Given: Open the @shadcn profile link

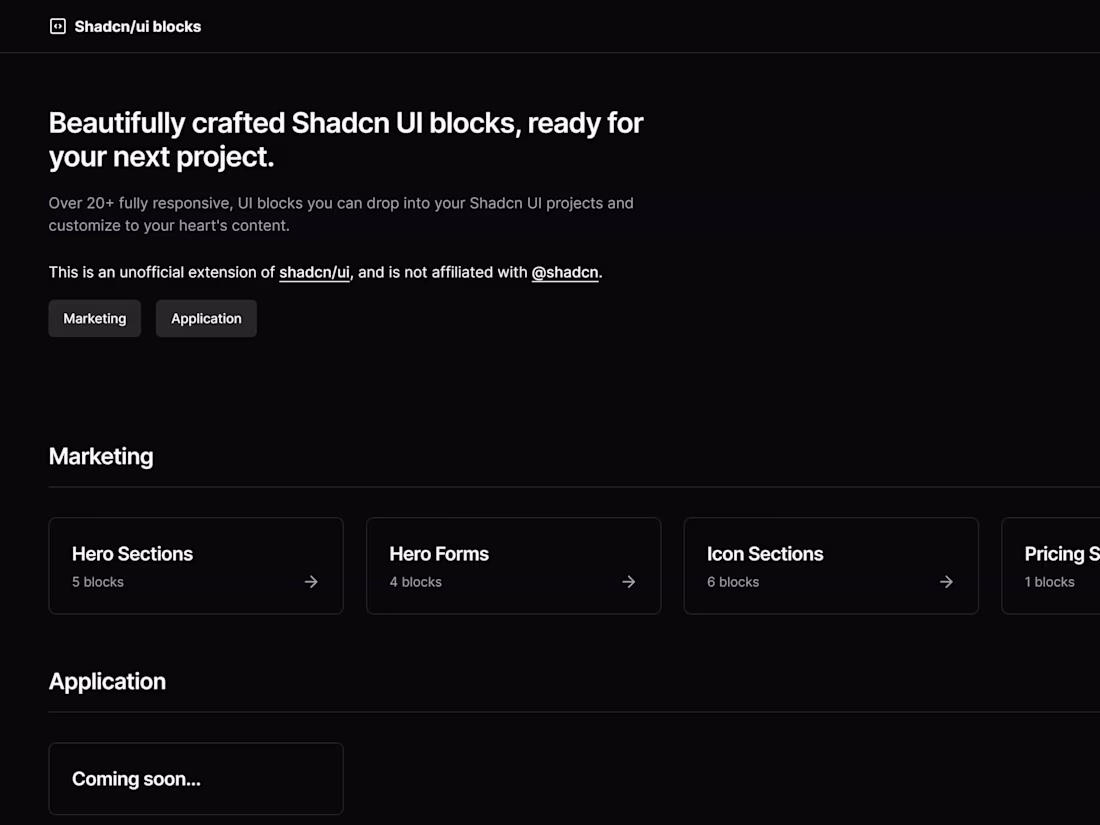Looking at the screenshot, I should pyautogui.click(x=564, y=272).
